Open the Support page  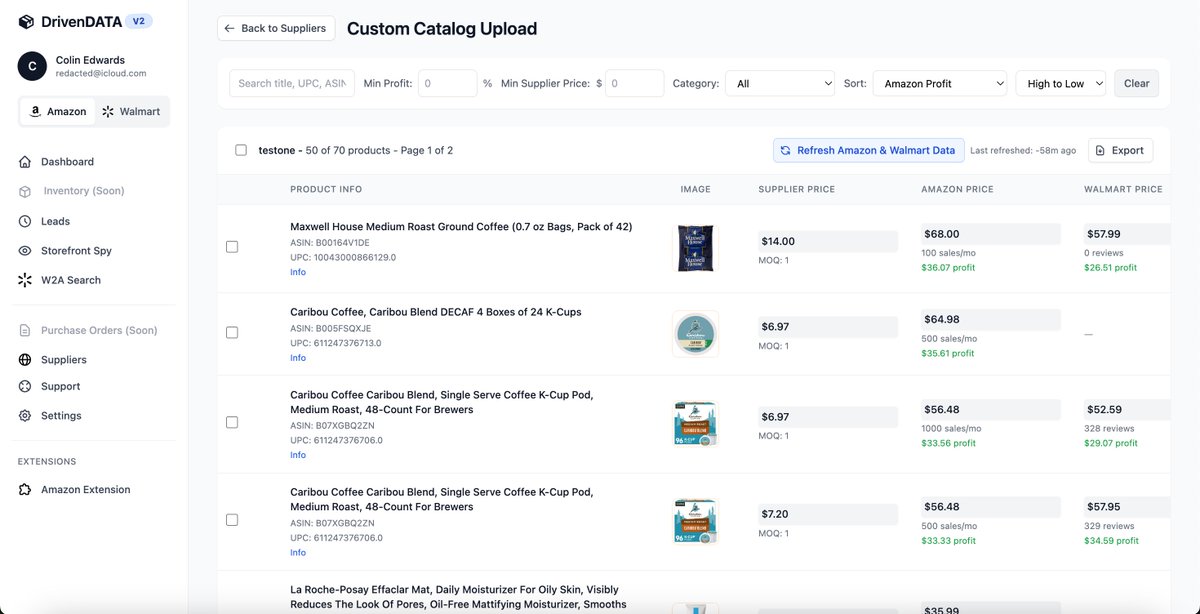[x=60, y=385]
